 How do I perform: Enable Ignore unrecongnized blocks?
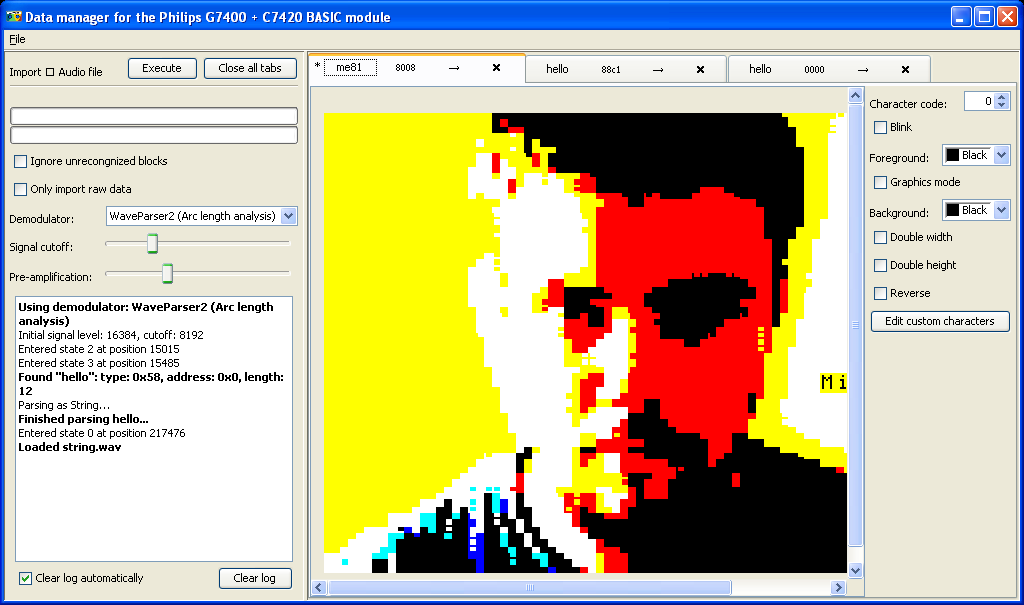21,161
